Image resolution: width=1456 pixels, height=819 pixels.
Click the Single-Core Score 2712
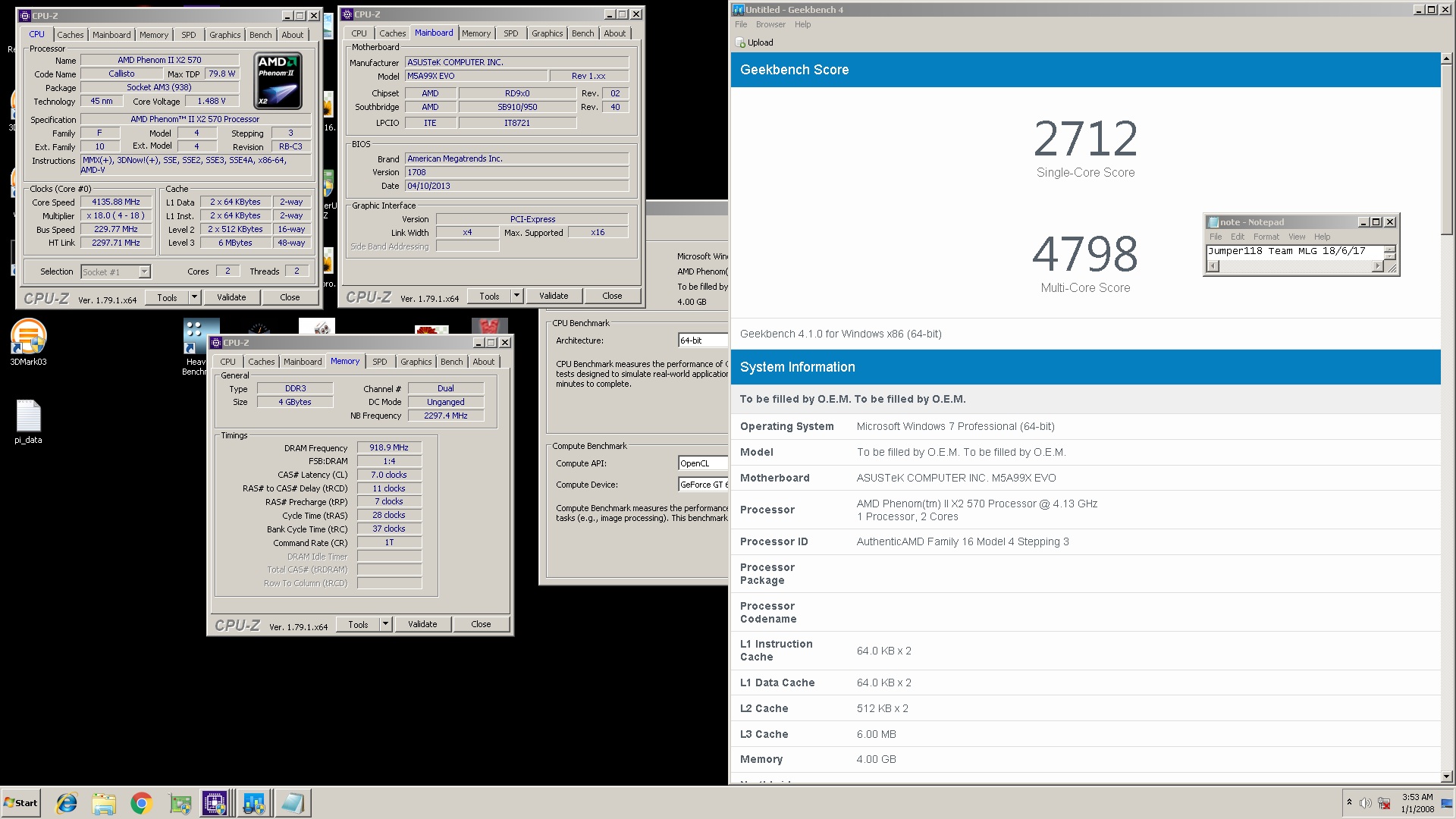click(x=1085, y=138)
